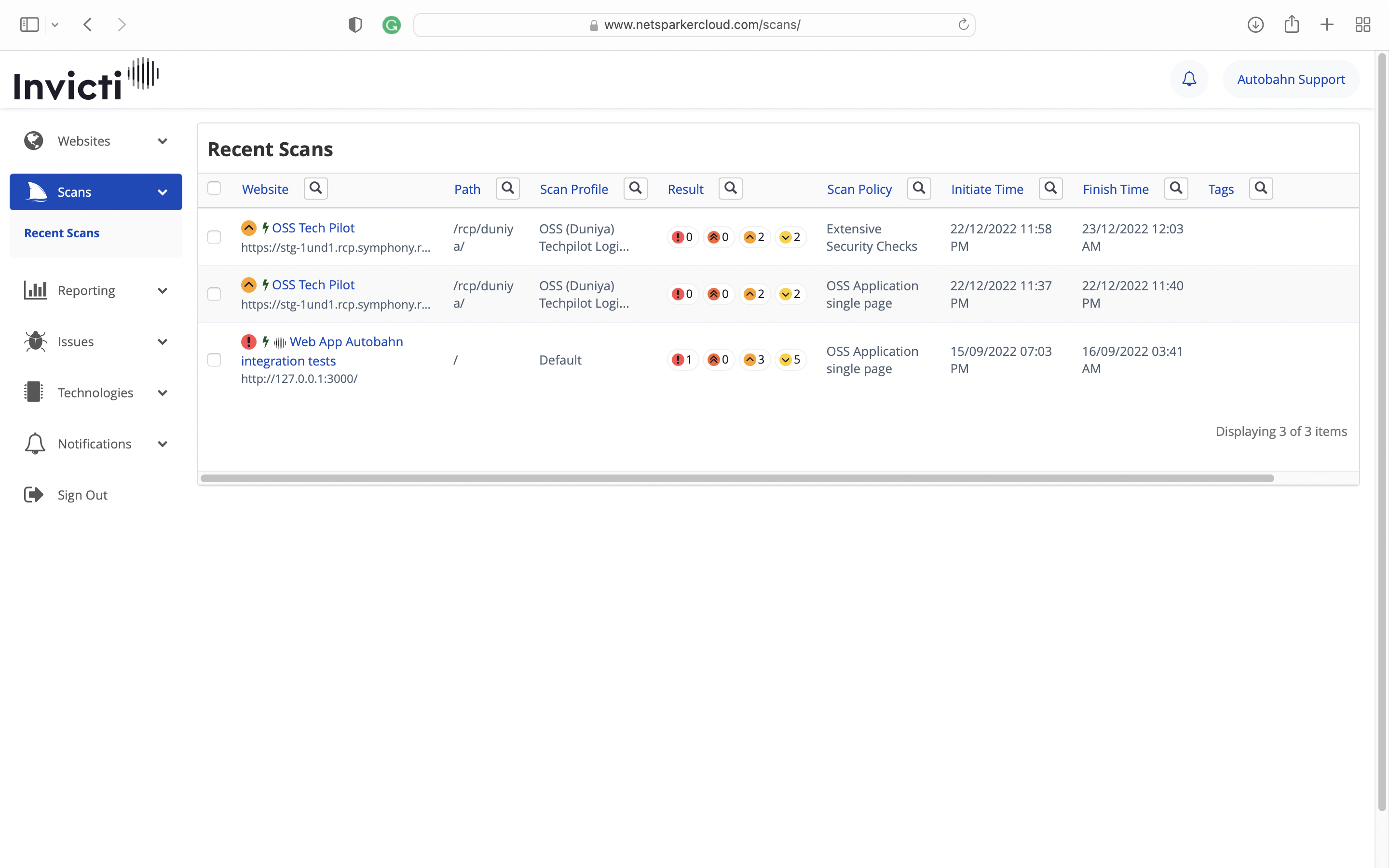Check the box for the 11:58 PM OSS Tech Pilot scan
This screenshot has width=1389, height=868.
tap(214, 237)
